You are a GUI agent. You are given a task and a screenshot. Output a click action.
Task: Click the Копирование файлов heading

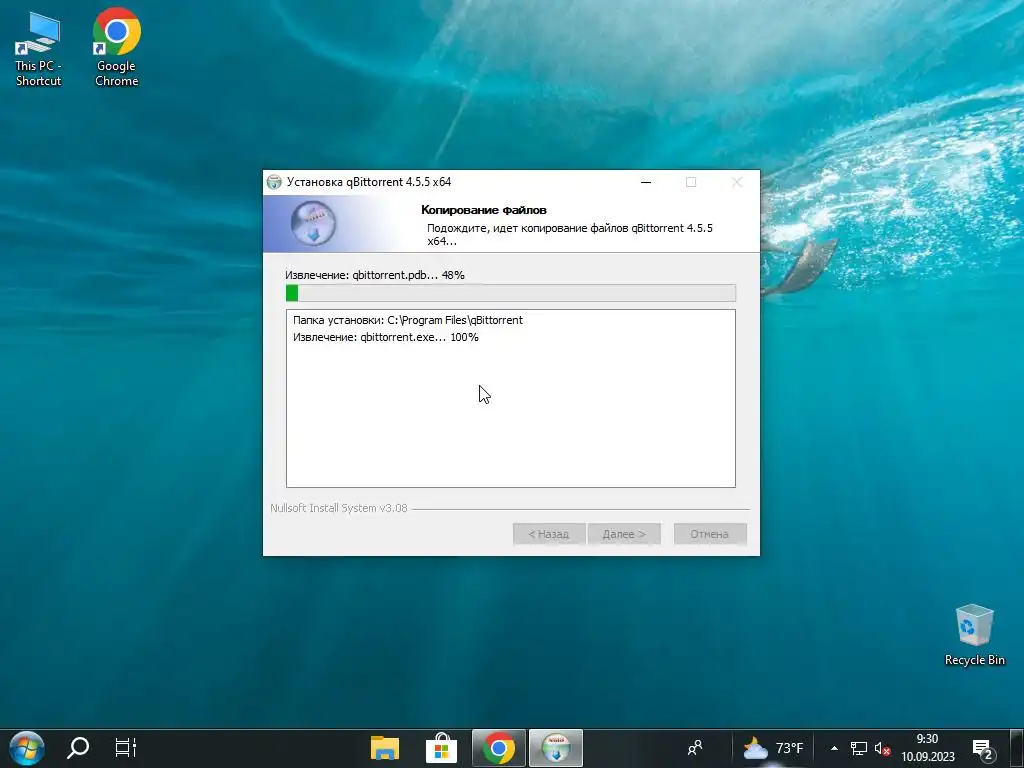coord(484,210)
